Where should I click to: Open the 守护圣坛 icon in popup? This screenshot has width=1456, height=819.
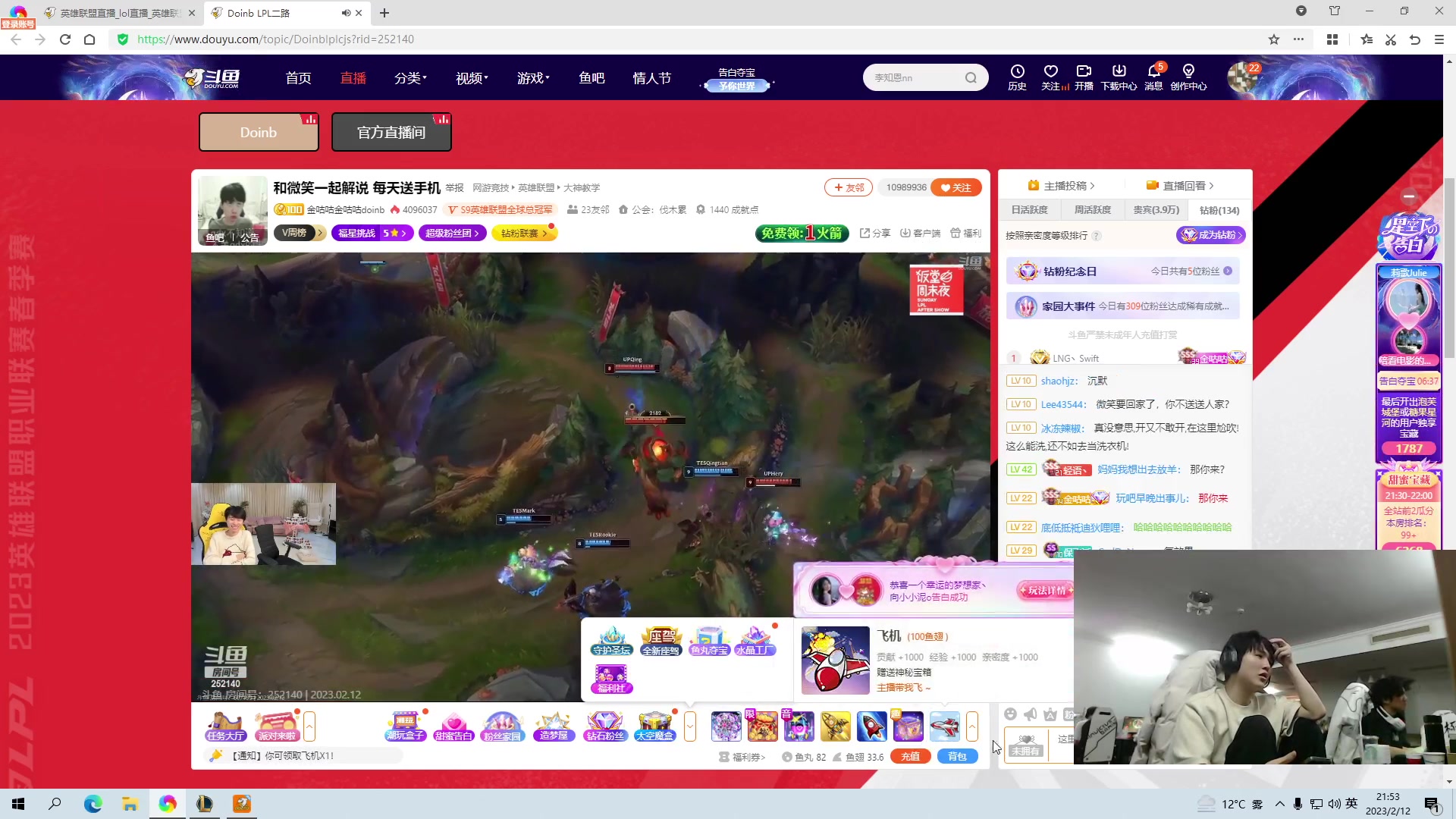pyautogui.click(x=611, y=642)
